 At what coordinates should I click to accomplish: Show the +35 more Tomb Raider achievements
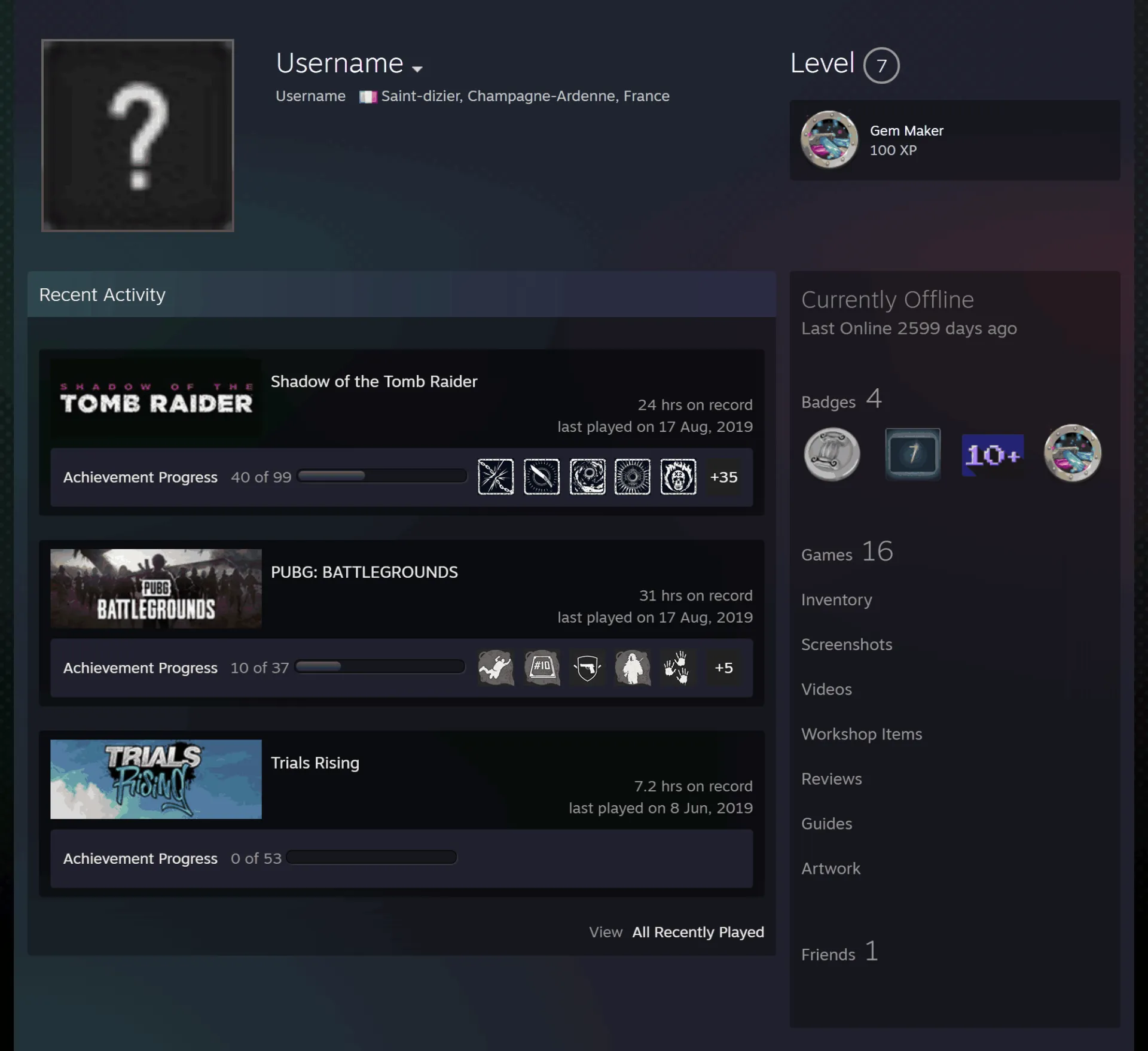coord(723,477)
